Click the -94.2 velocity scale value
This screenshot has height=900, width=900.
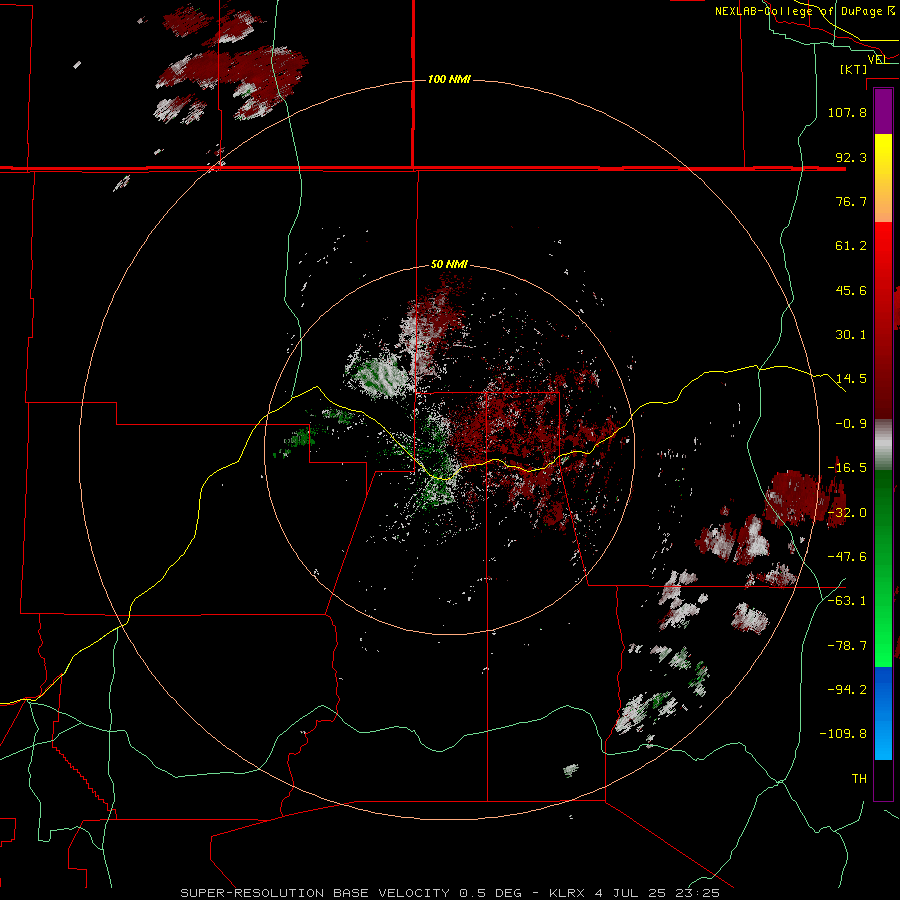point(847,690)
